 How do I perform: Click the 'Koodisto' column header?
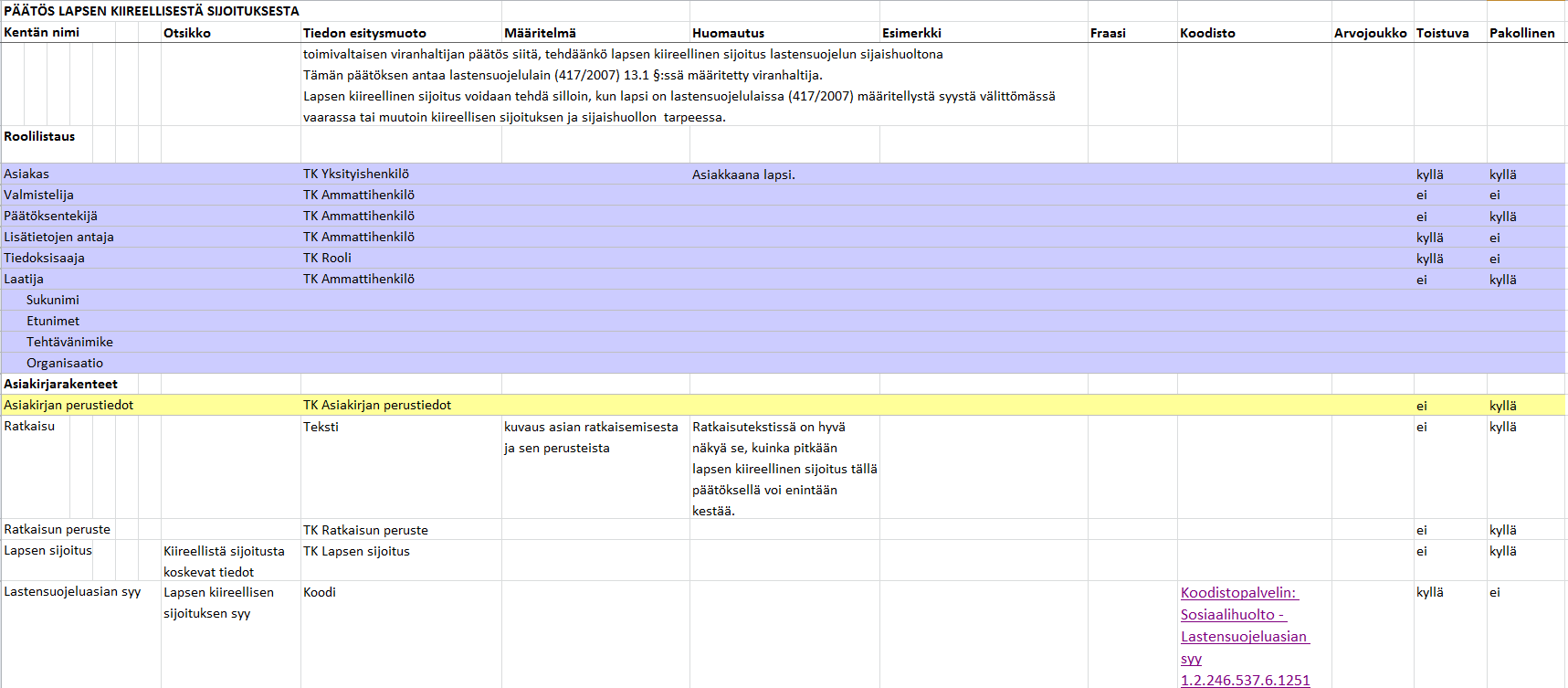(x=1207, y=33)
